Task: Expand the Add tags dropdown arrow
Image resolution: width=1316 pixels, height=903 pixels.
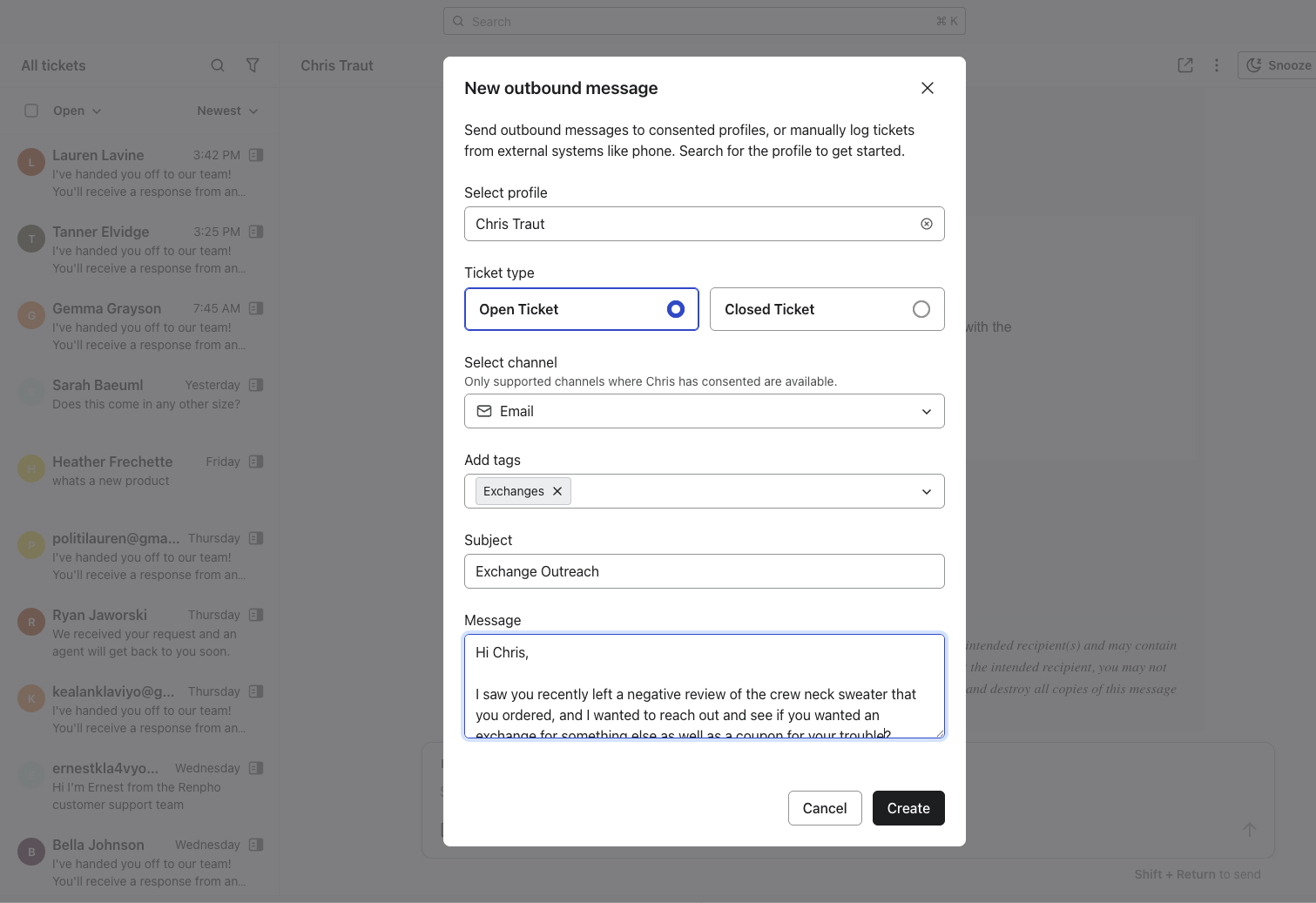Action: click(x=926, y=491)
